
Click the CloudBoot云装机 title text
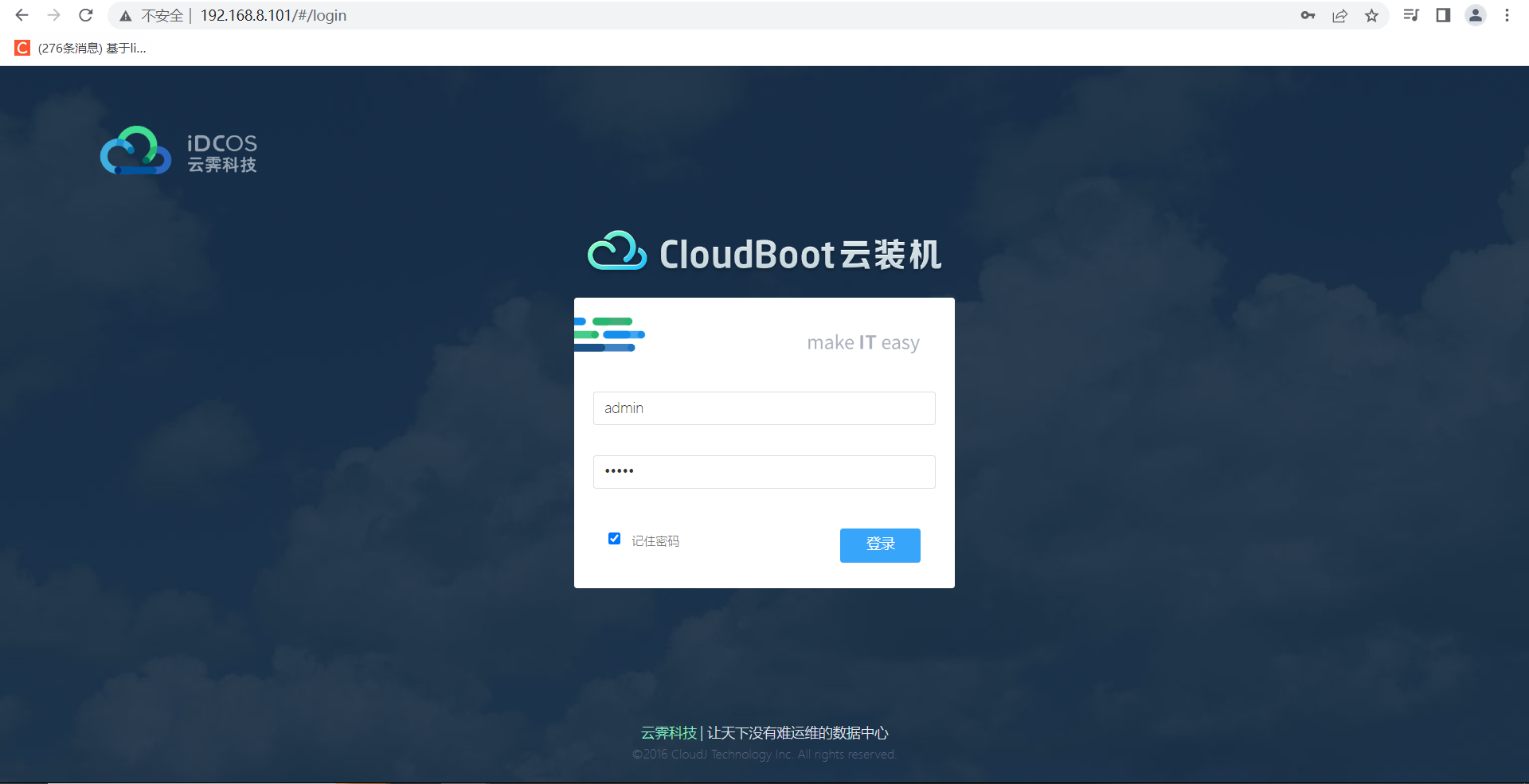click(800, 255)
